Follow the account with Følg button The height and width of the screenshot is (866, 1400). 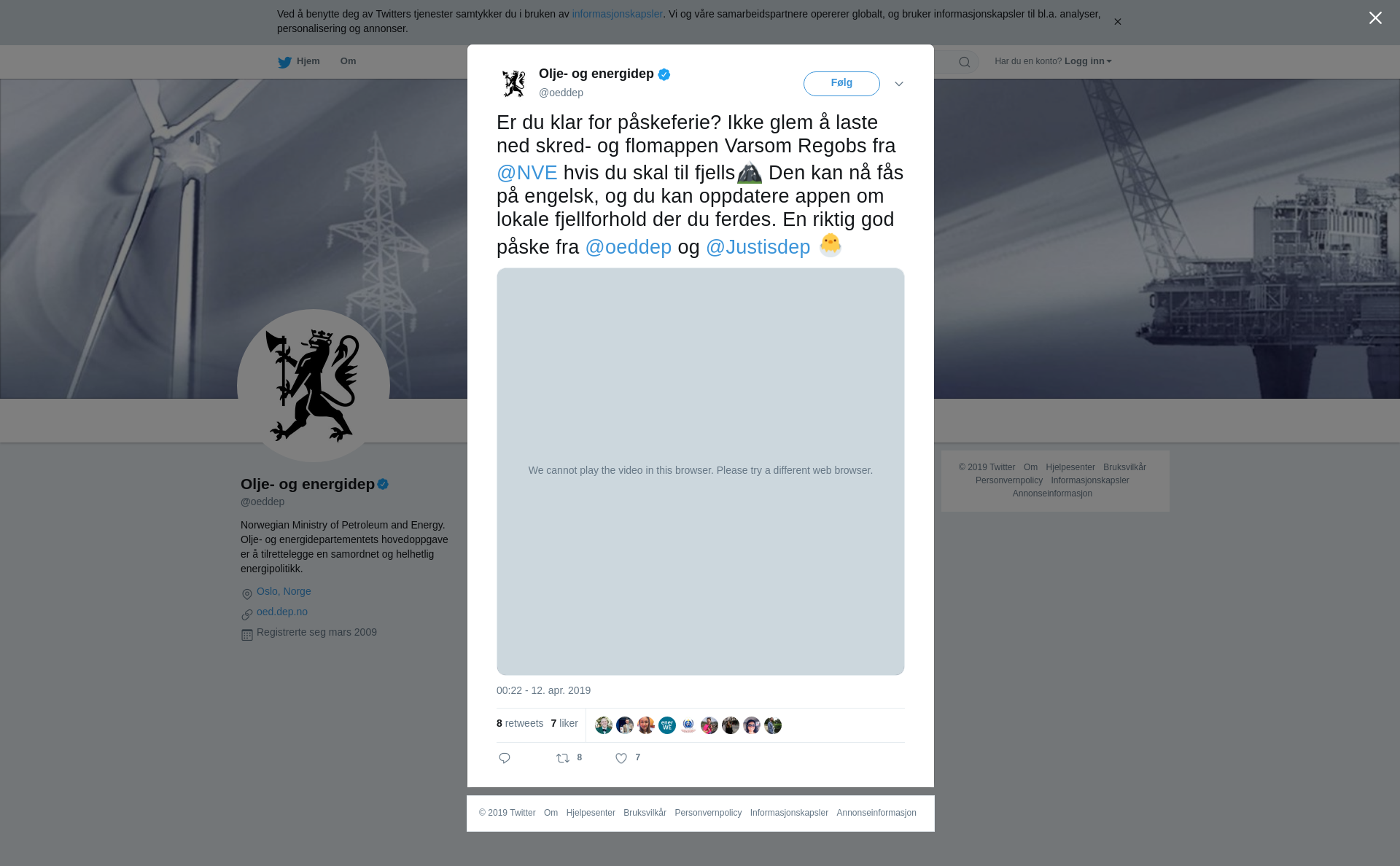tap(841, 84)
